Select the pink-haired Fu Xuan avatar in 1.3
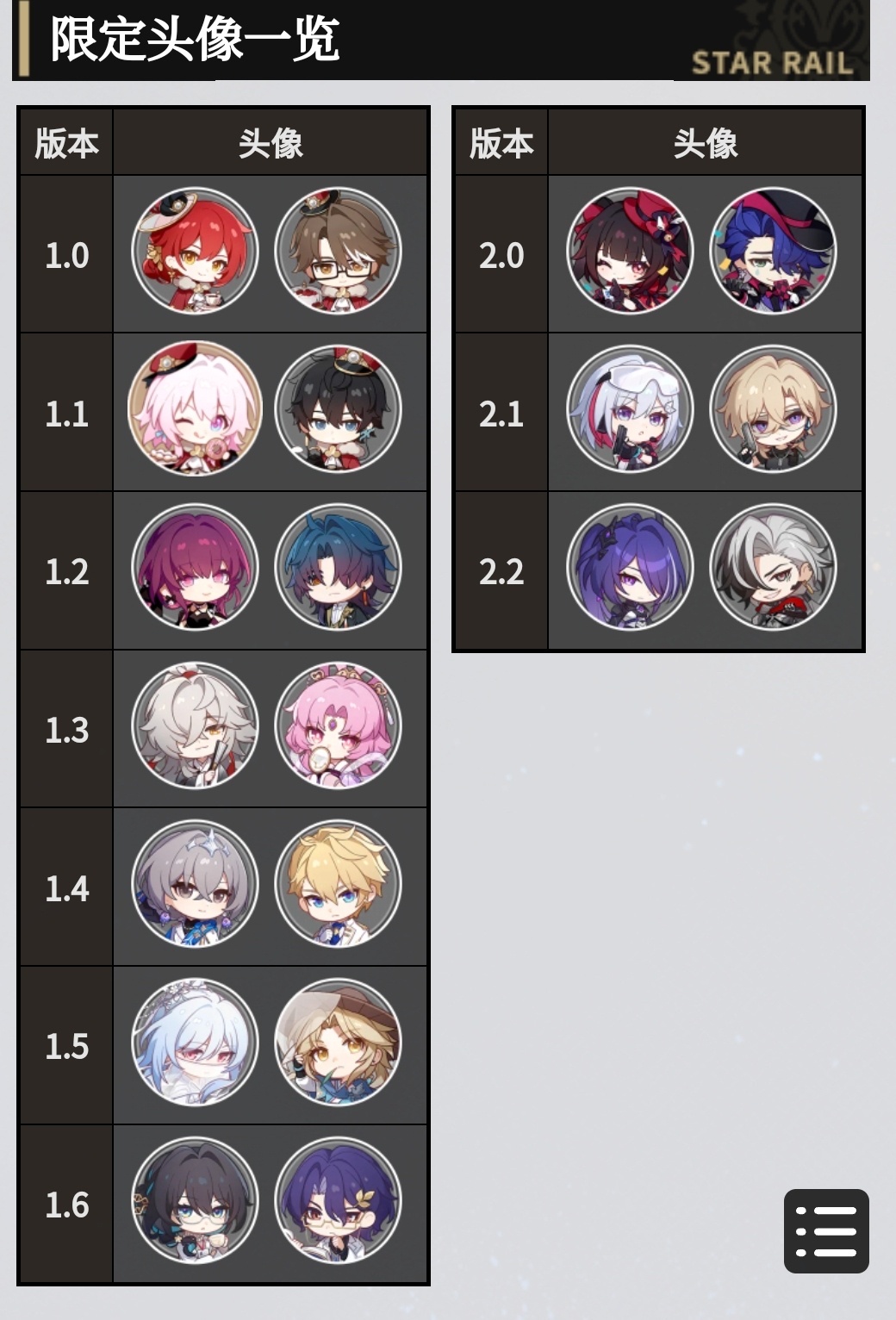 click(x=339, y=726)
